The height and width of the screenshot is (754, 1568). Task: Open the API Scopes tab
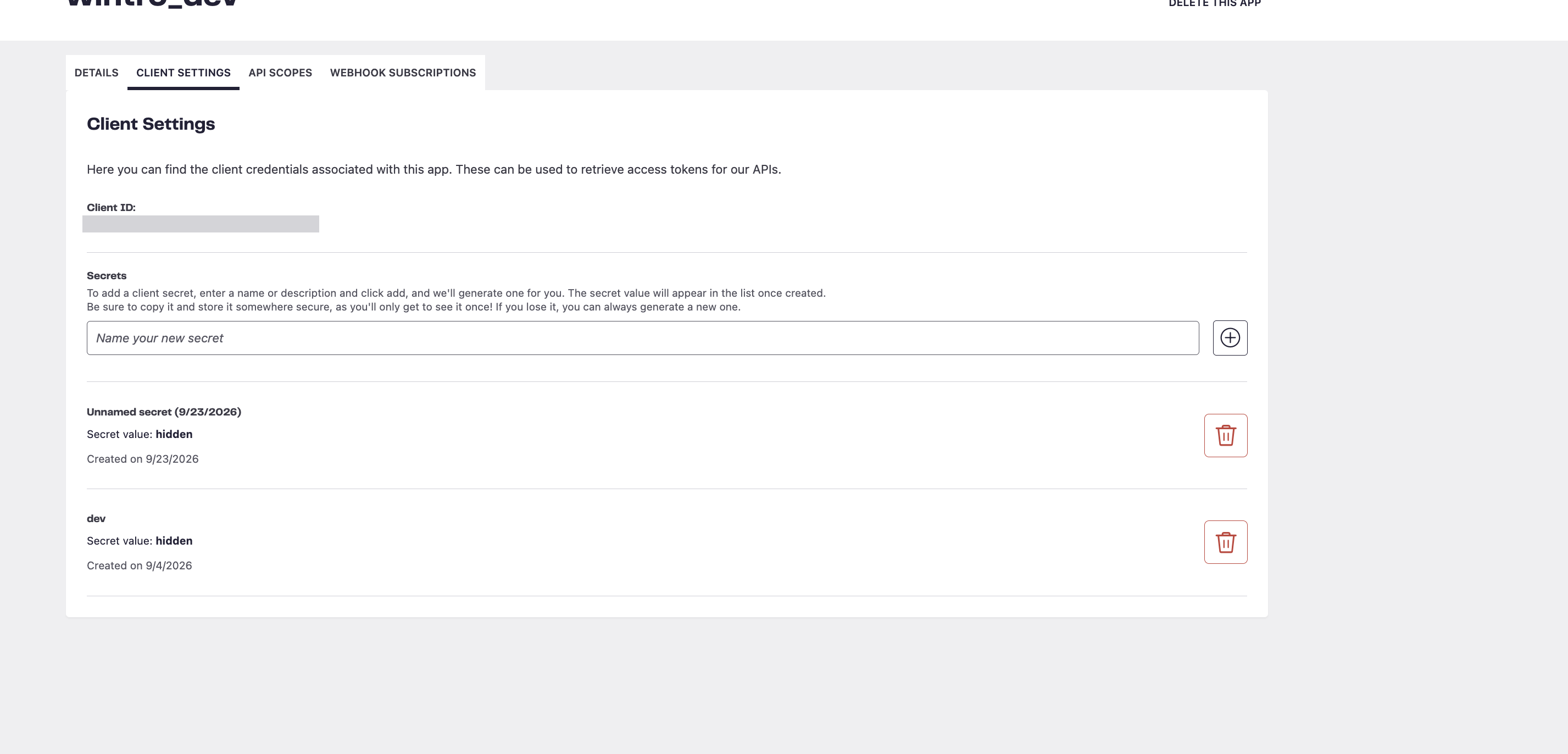(280, 73)
